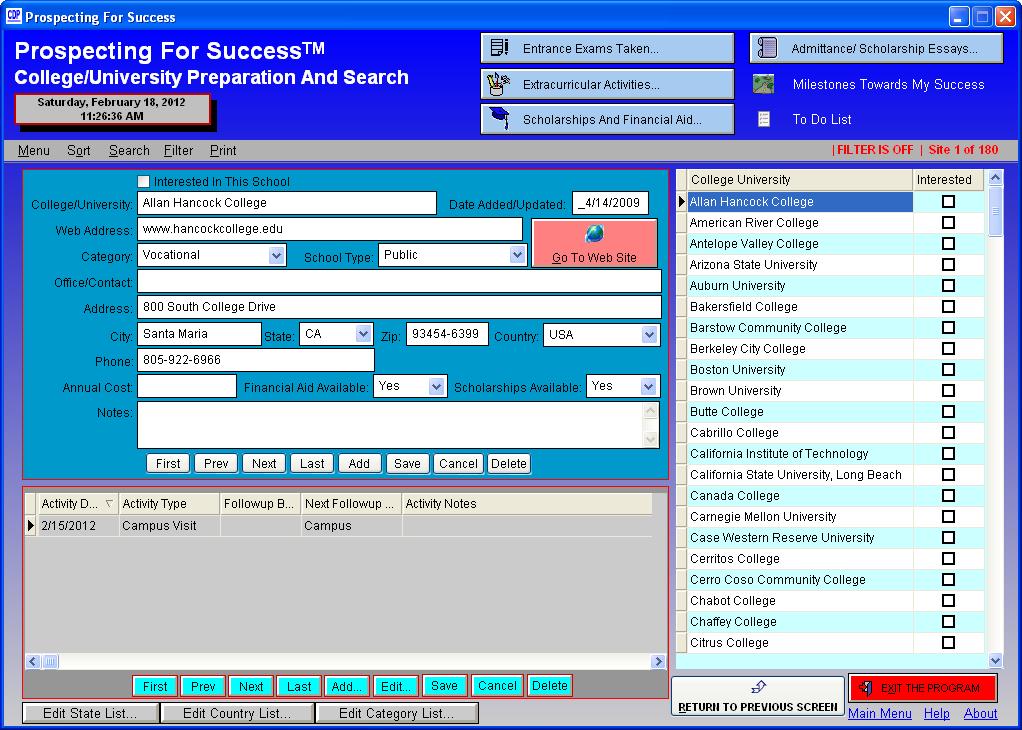
Task: Click school record Add button
Action: pos(359,463)
